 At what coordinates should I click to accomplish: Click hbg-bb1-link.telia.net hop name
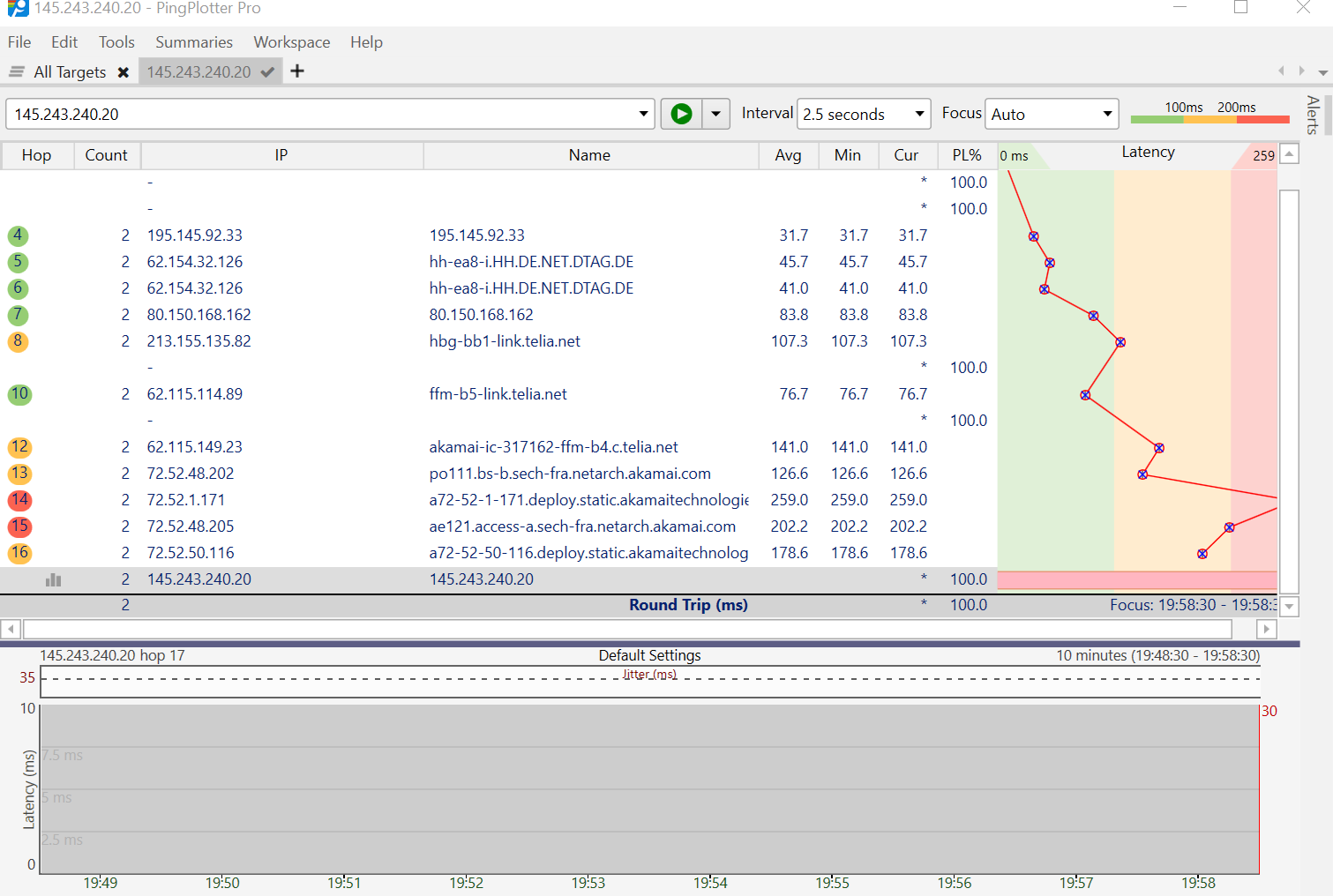505,341
